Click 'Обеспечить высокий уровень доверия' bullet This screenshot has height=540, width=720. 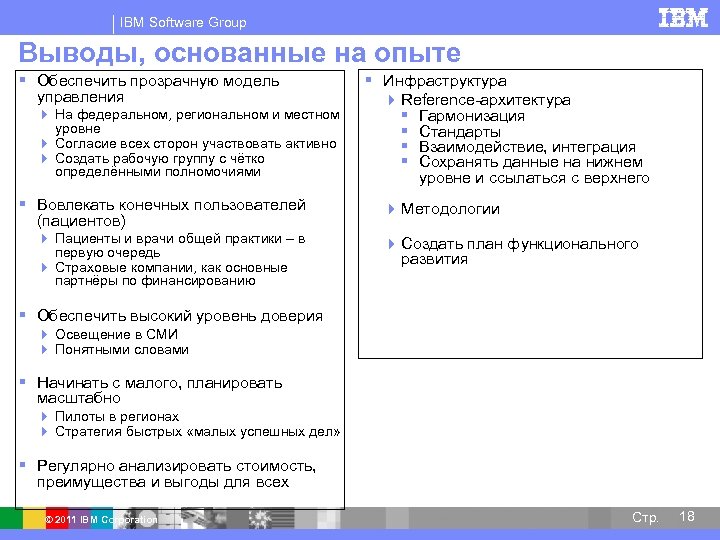coord(180,316)
